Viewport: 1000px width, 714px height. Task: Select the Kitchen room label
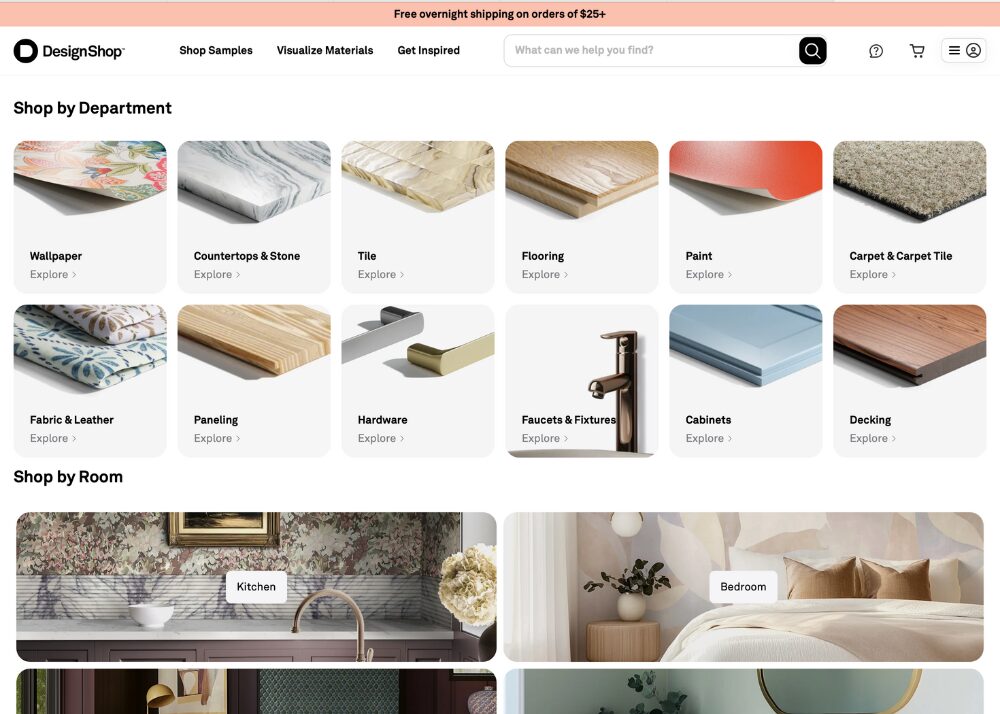pos(256,586)
